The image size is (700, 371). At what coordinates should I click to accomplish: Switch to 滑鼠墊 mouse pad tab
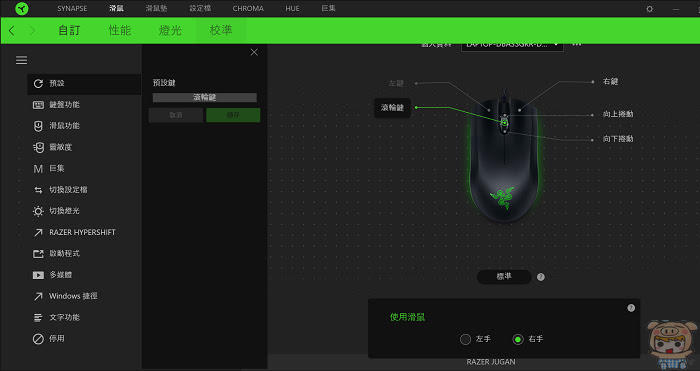pos(156,8)
